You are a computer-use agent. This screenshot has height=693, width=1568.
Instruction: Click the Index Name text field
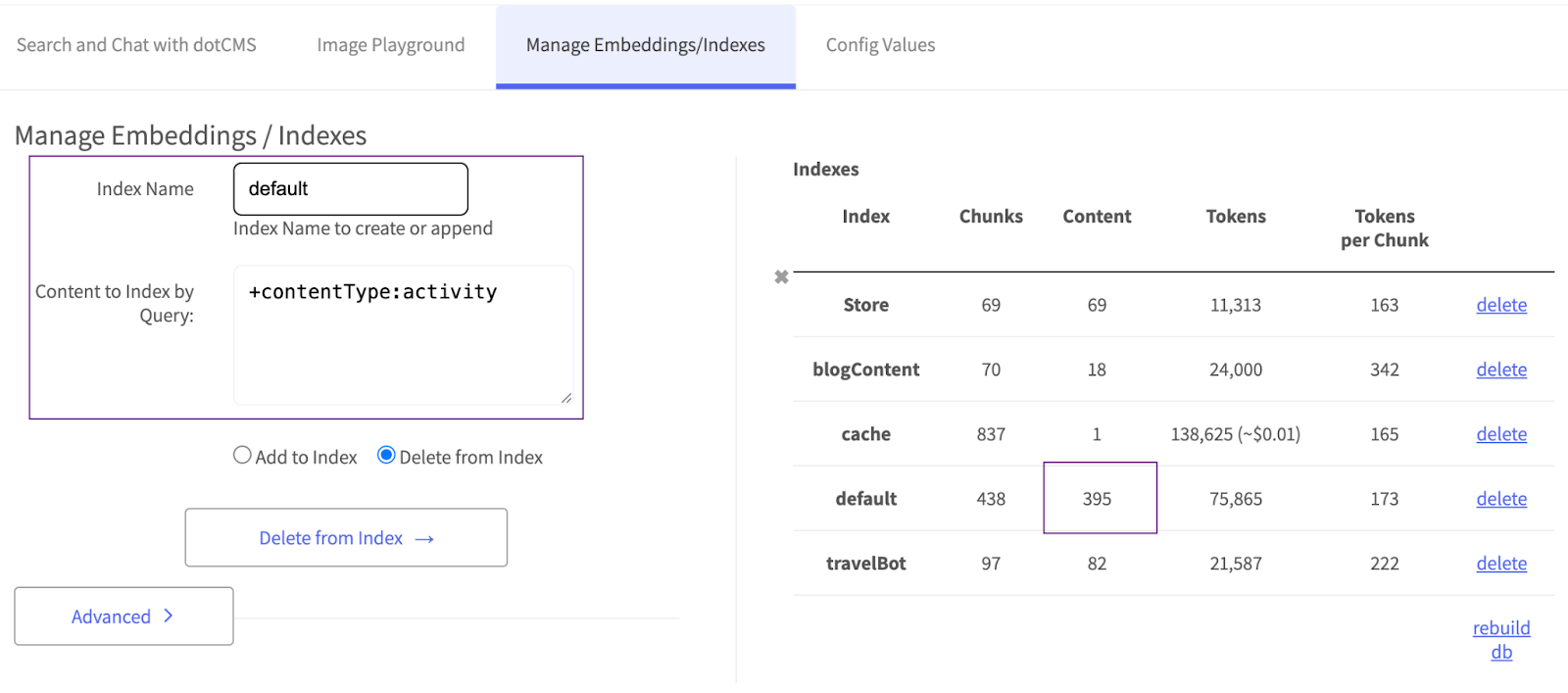[350, 189]
